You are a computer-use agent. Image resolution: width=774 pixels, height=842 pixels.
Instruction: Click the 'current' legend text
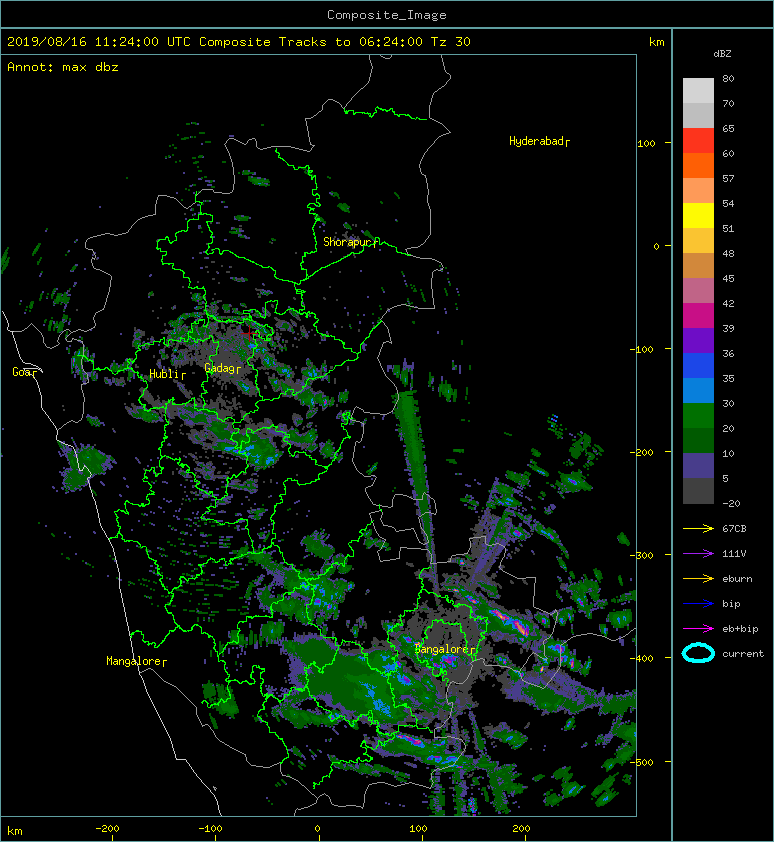[x=743, y=654]
